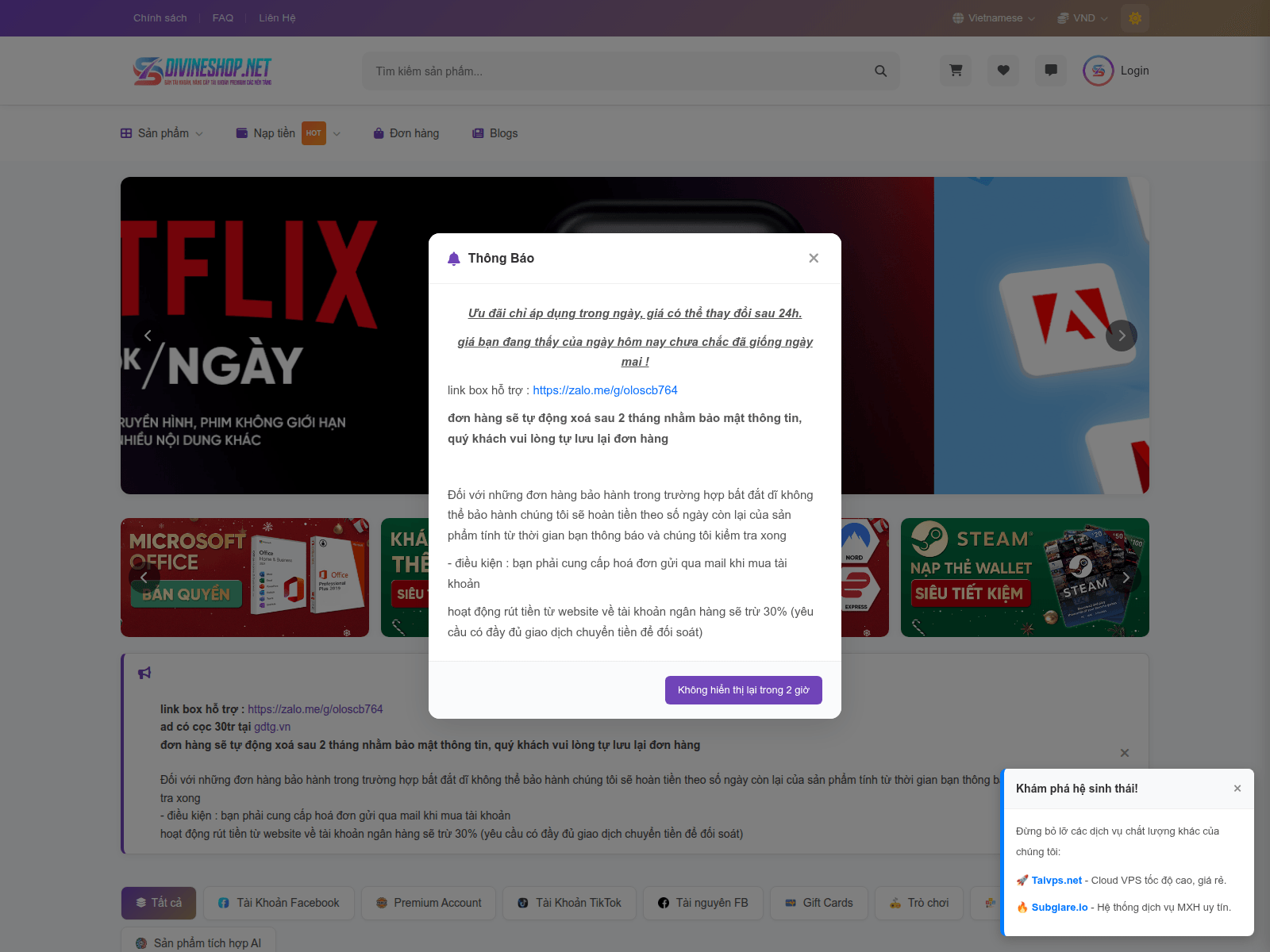Close the Thông Báo dialog
This screenshot has height=952, width=1270.
pyautogui.click(x=814, y=258)
